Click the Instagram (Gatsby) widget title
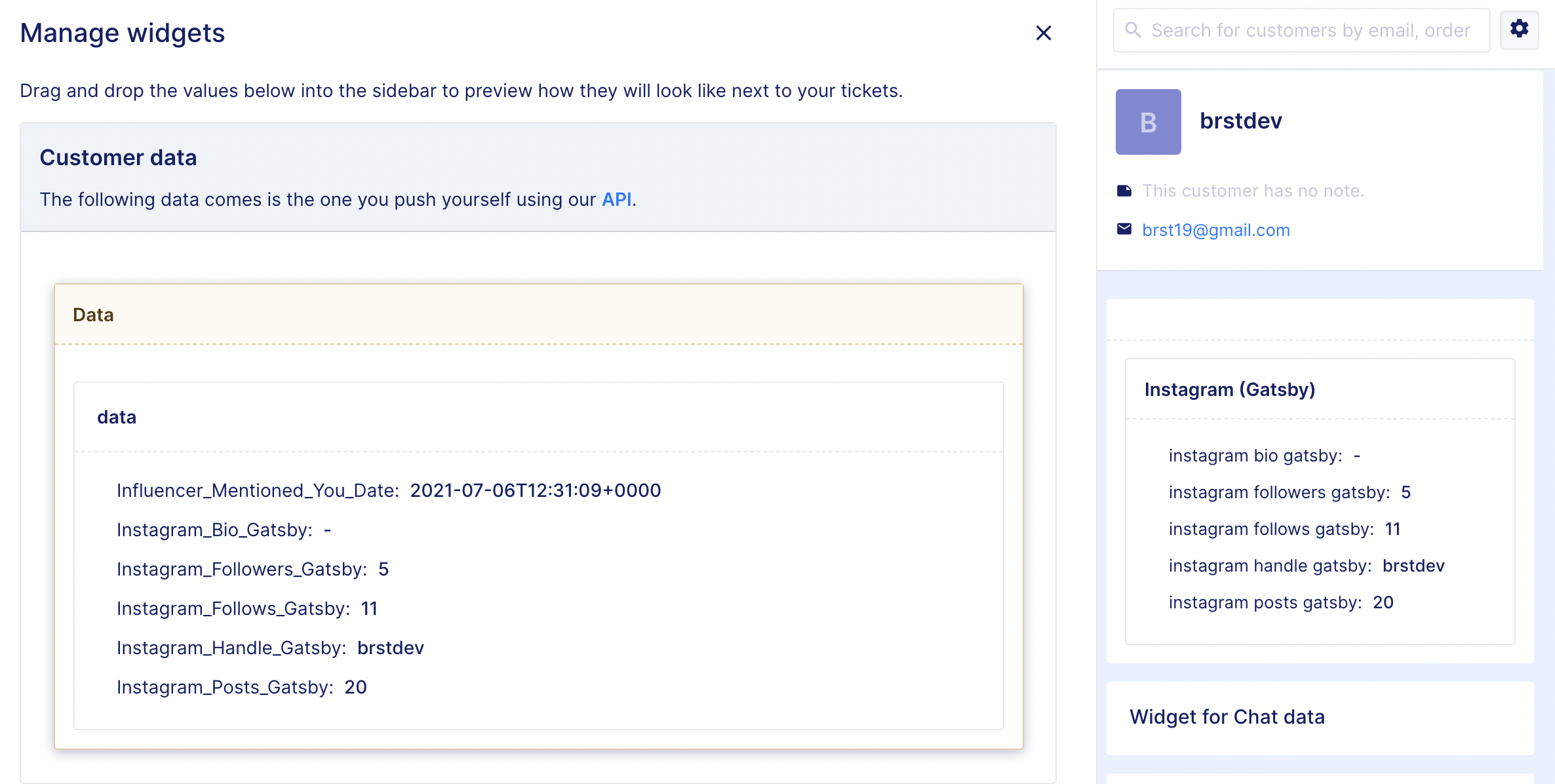Screen dimensions: 1555x784 [x=1229, y=389]
